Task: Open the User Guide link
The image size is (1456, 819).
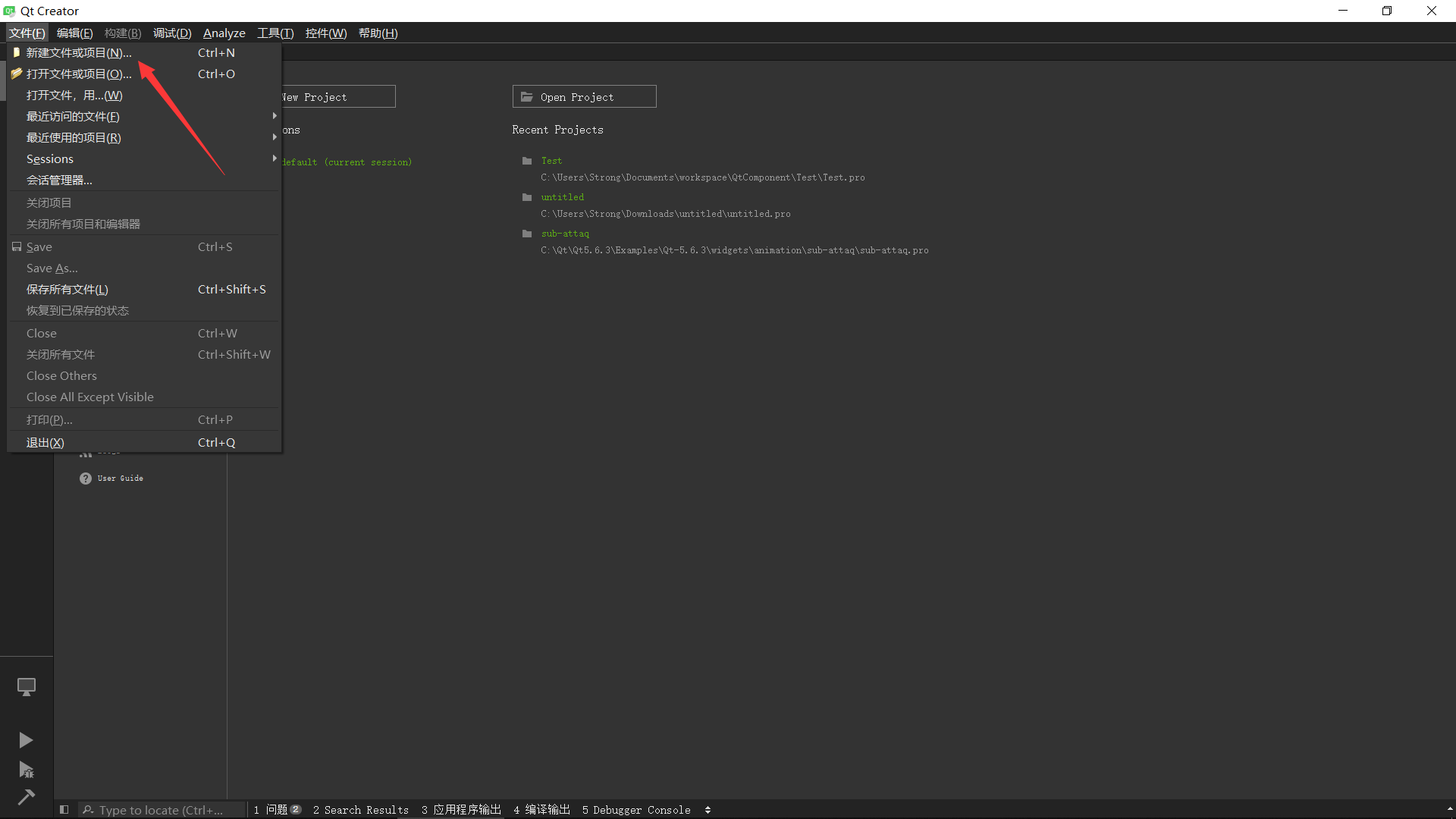Action: pyautogui.click(x=121, y=479)
